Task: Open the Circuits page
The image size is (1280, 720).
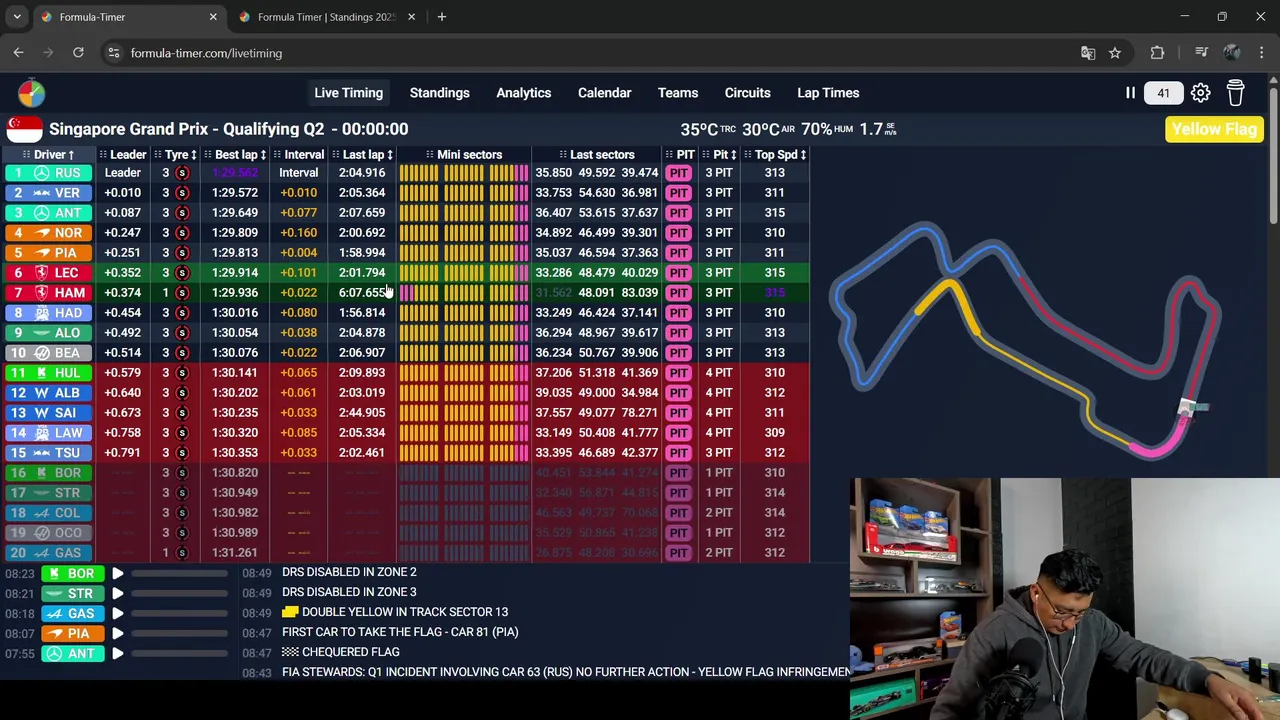Action: point(747,93)
